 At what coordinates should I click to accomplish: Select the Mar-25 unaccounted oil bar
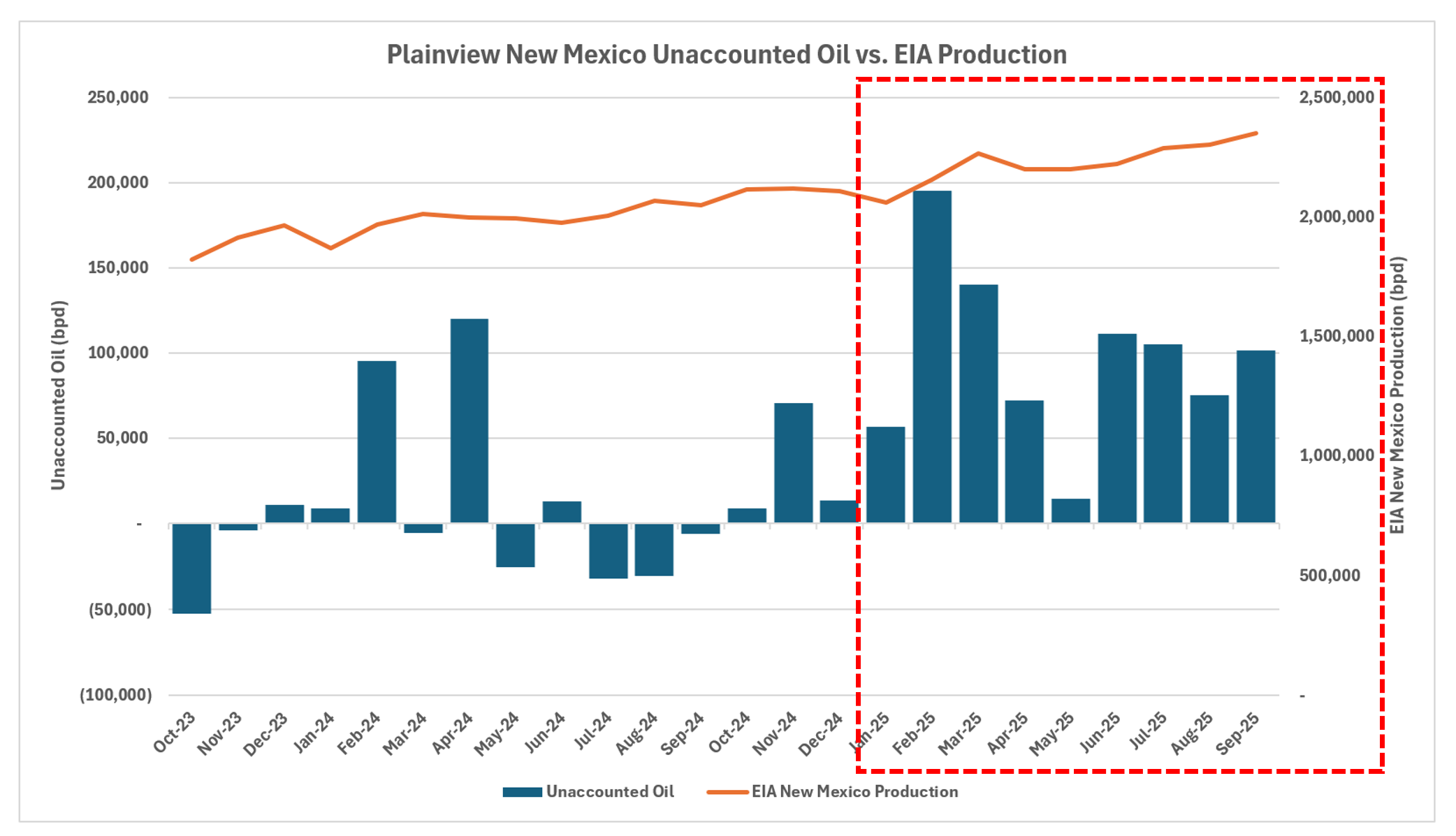[x=978, y=404]
